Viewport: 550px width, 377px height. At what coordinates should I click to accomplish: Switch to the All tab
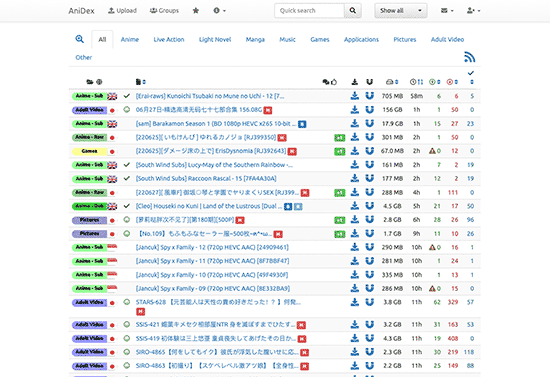102,39
